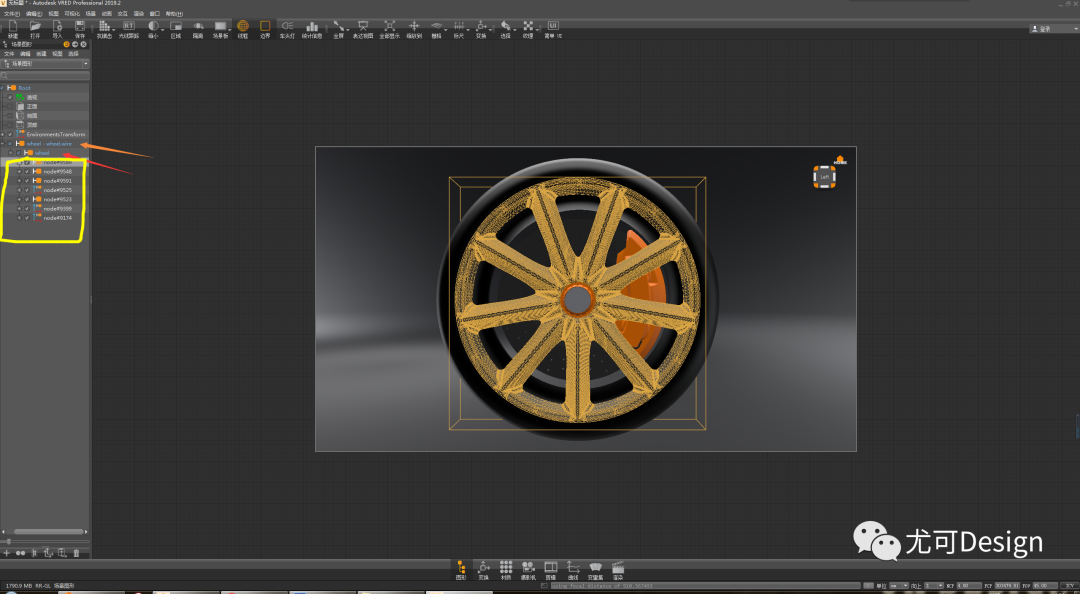The image size is (1080, 594).
Task: Enable raytracing with the 光线跟踪 toolbar icon
Action: 128,28
